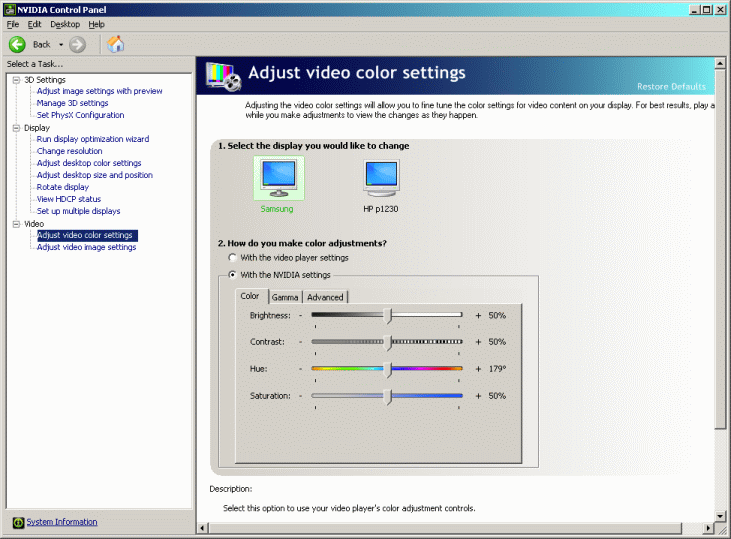Click the 179° hue value
Image resolution: width=731 pixels, height=539 pixels.
tap(497, 369)
